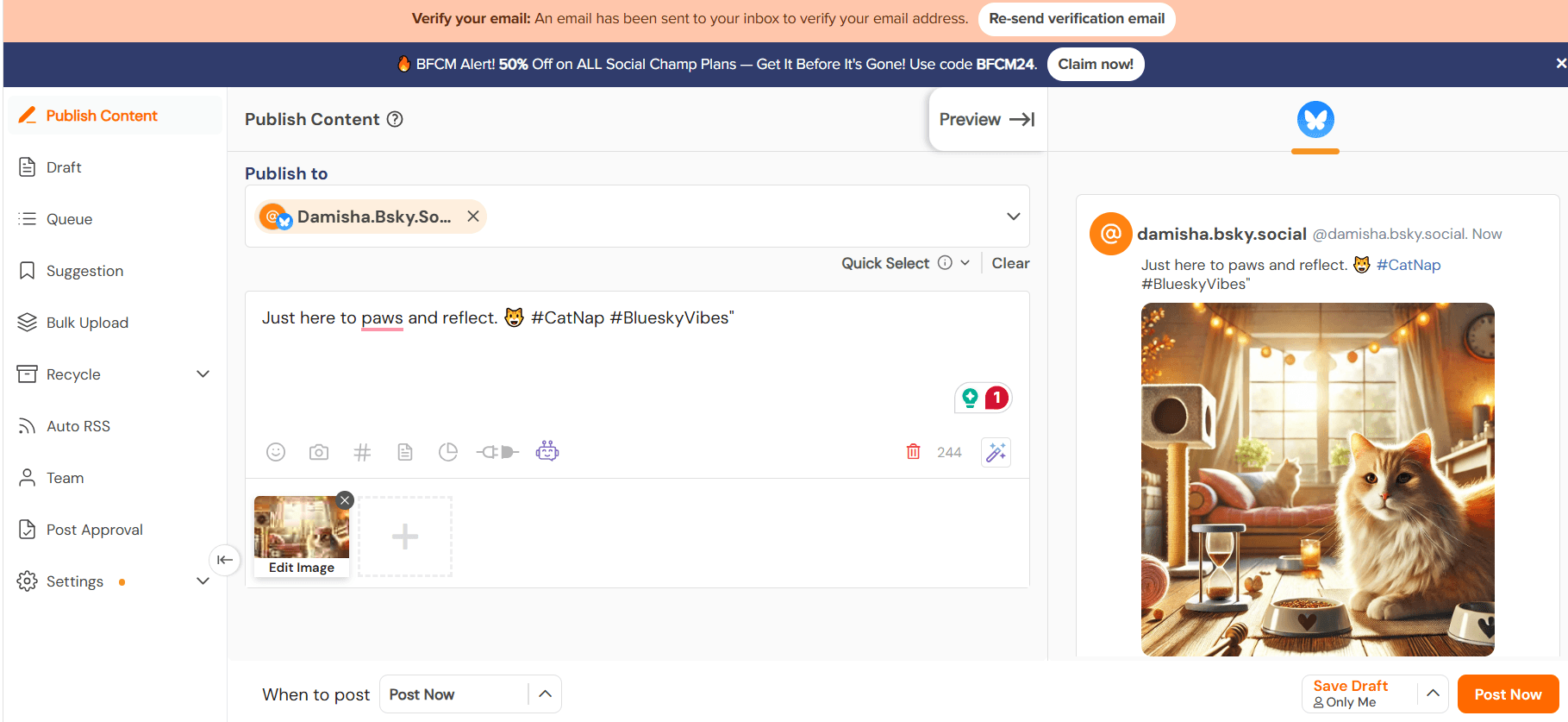Click Re-send verification email button
This screenshot has height=722, width=1568.
click(1077, 18)
